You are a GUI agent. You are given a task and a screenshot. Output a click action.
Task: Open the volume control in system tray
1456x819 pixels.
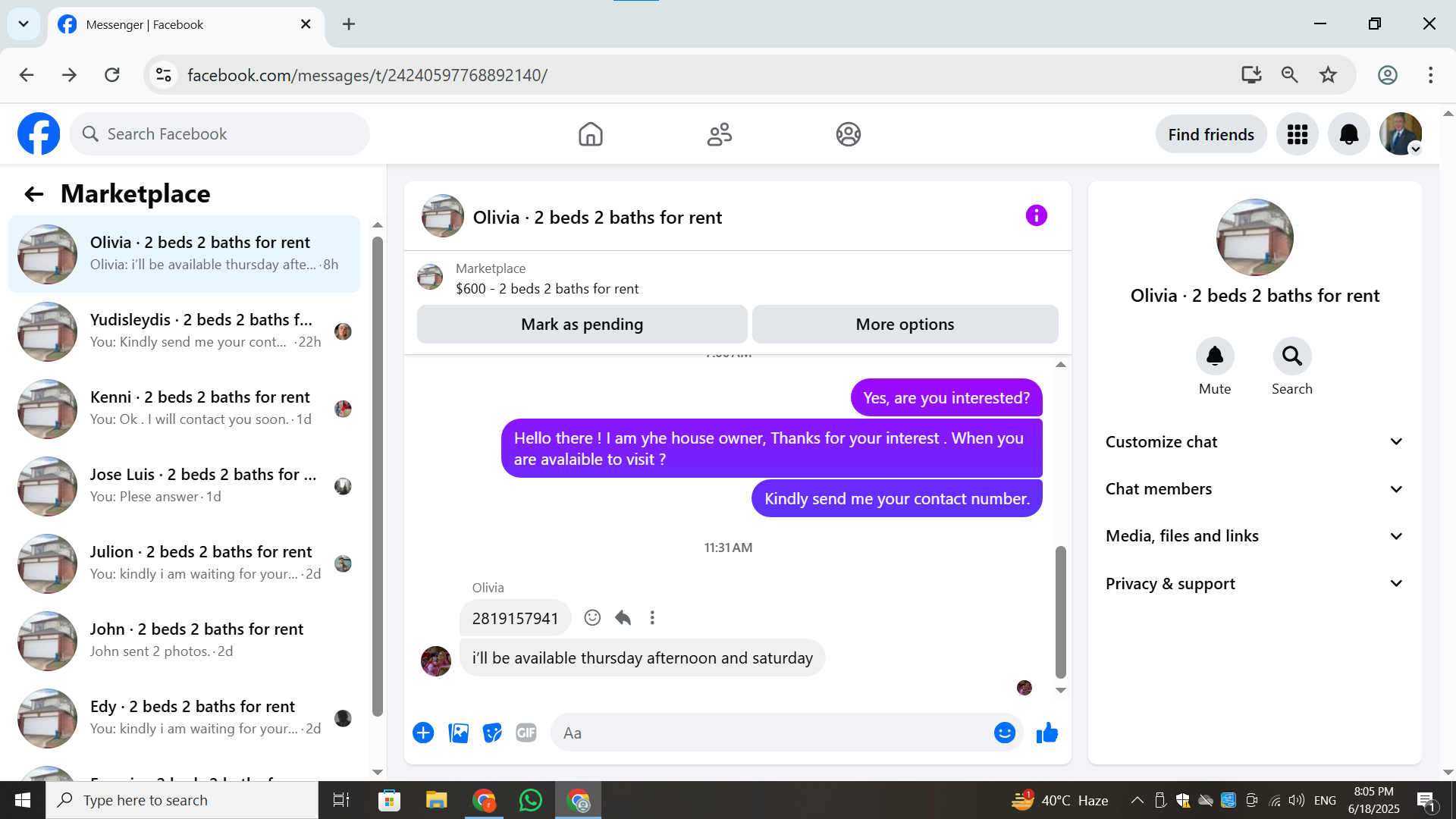pos(1297,800)
